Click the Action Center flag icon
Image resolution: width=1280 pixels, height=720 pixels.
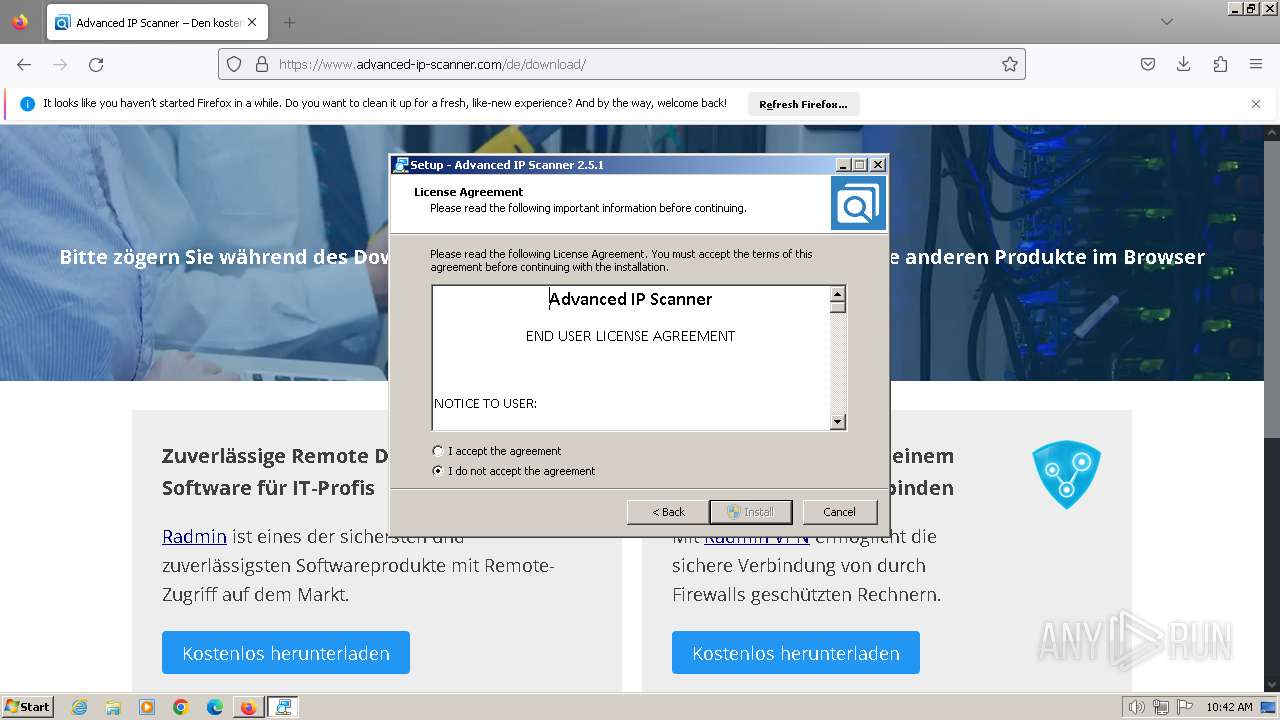coord(1185,707)
